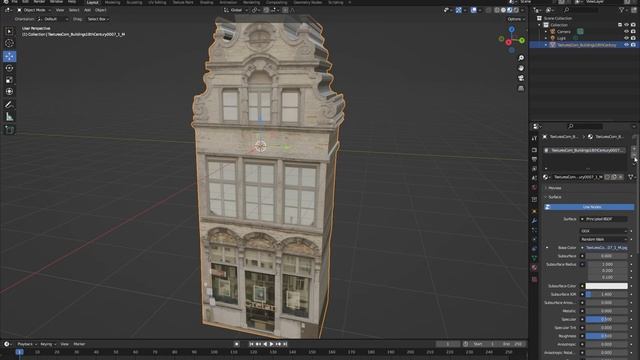640x360 pixels.
Task: Select the Measure tool
Action: 9,117
